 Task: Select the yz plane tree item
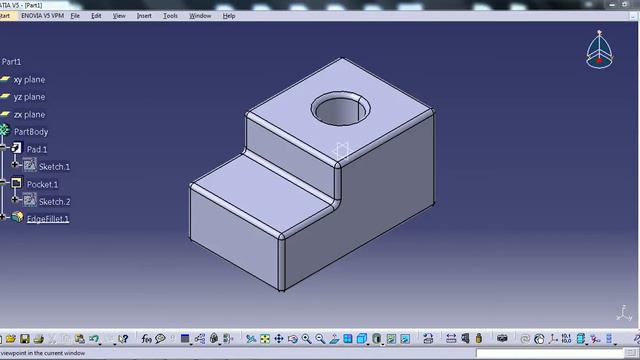pos(29,97)
